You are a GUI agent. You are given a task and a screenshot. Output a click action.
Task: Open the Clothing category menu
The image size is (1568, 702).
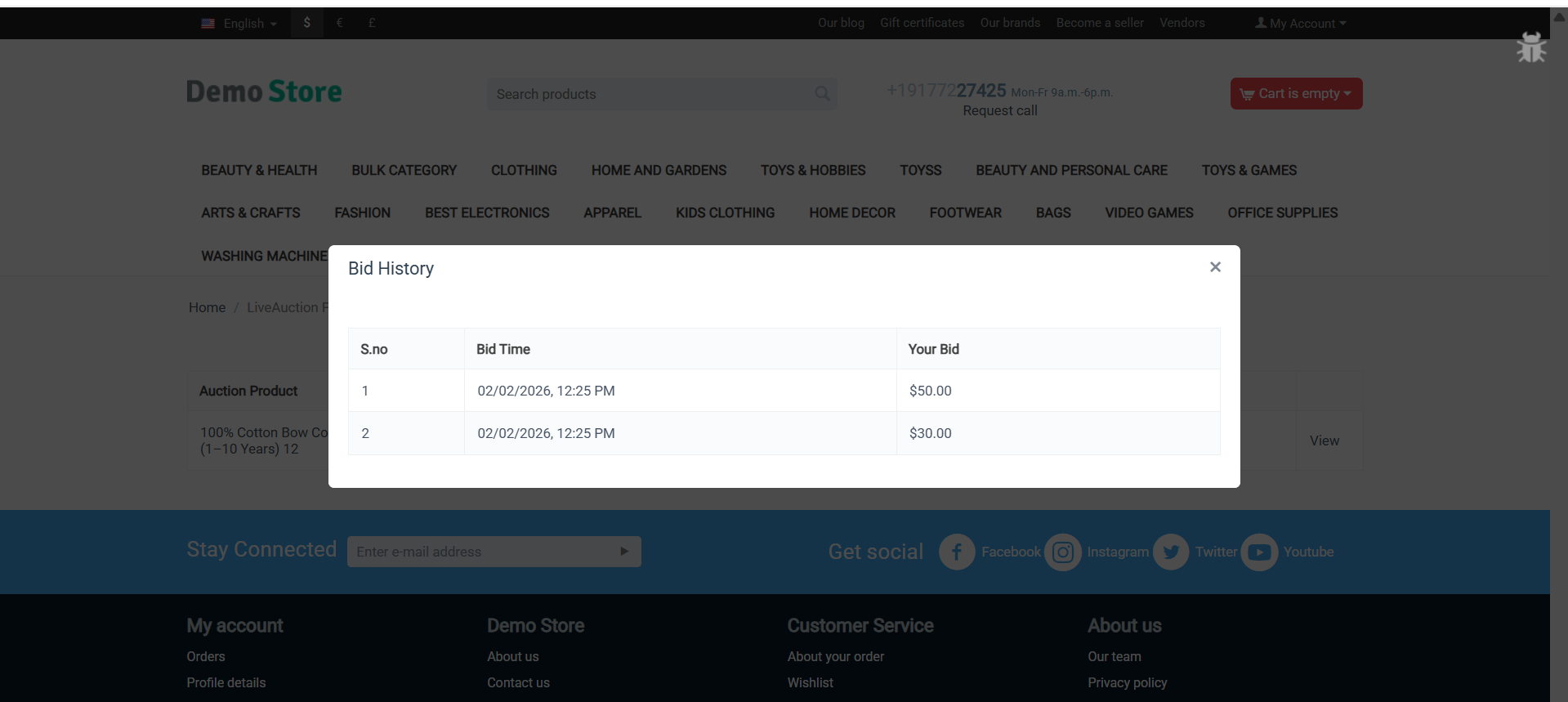[x=524, y=170]
